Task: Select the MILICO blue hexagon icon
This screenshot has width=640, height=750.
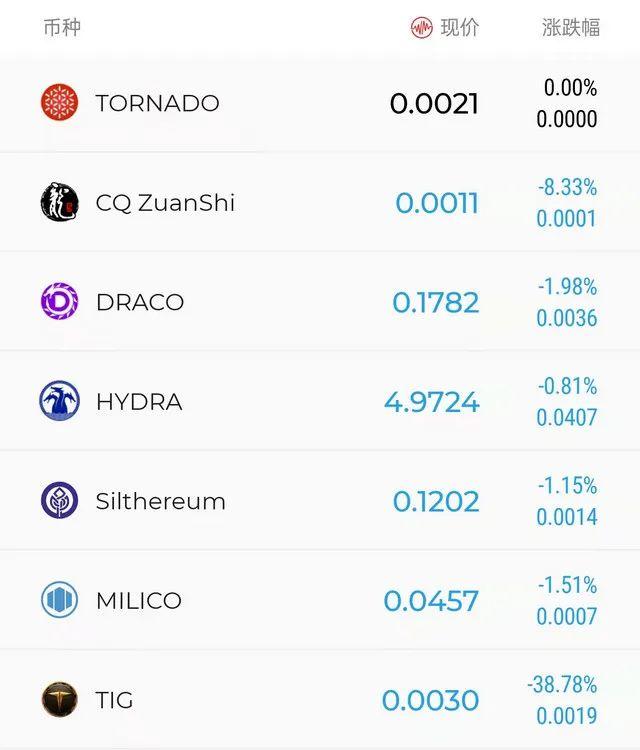Action: click(59, 600)
